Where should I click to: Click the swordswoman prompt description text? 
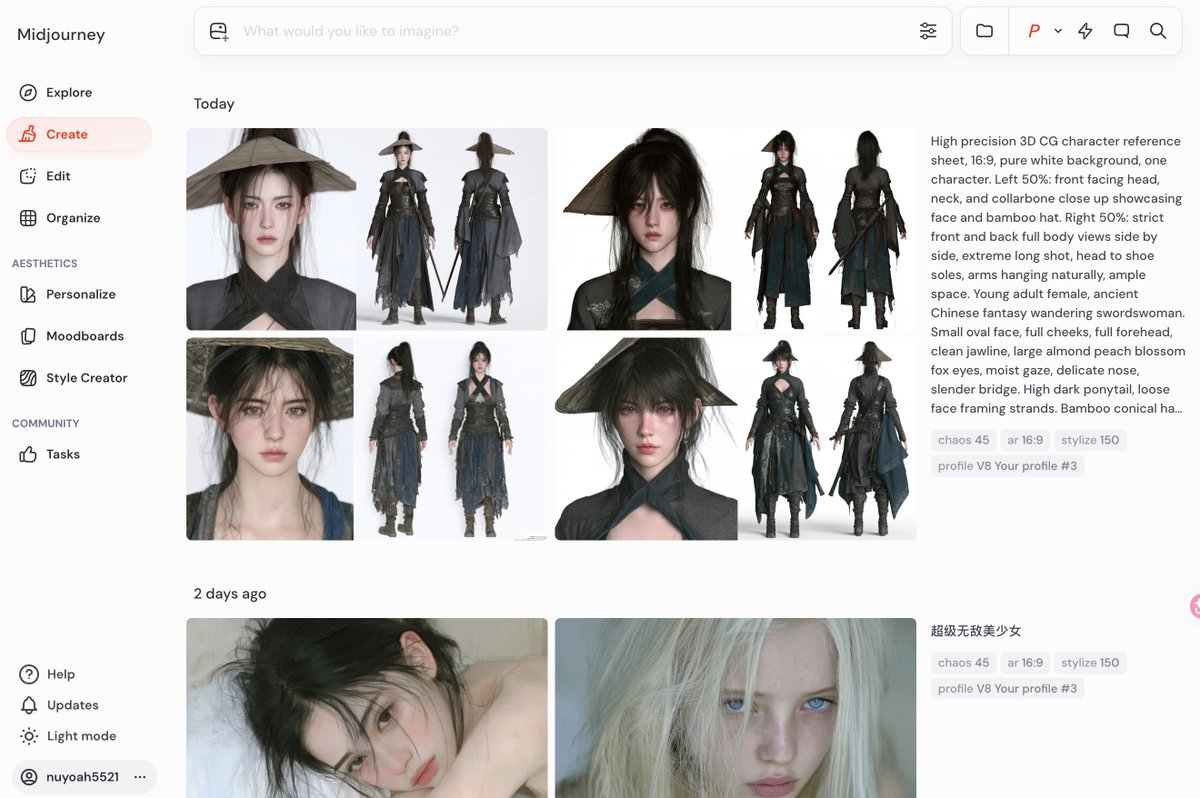pyautogui.click(x=1058, y=275)
